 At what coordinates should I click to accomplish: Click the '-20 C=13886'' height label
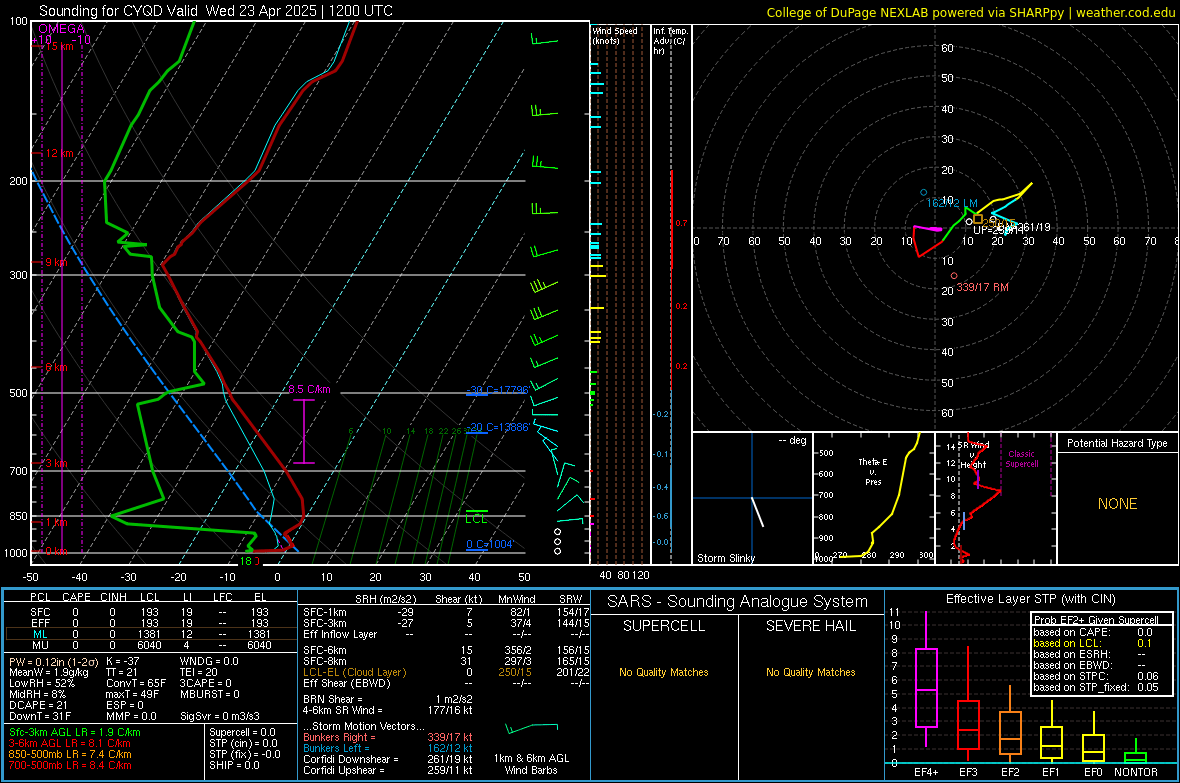click(498, 427)
